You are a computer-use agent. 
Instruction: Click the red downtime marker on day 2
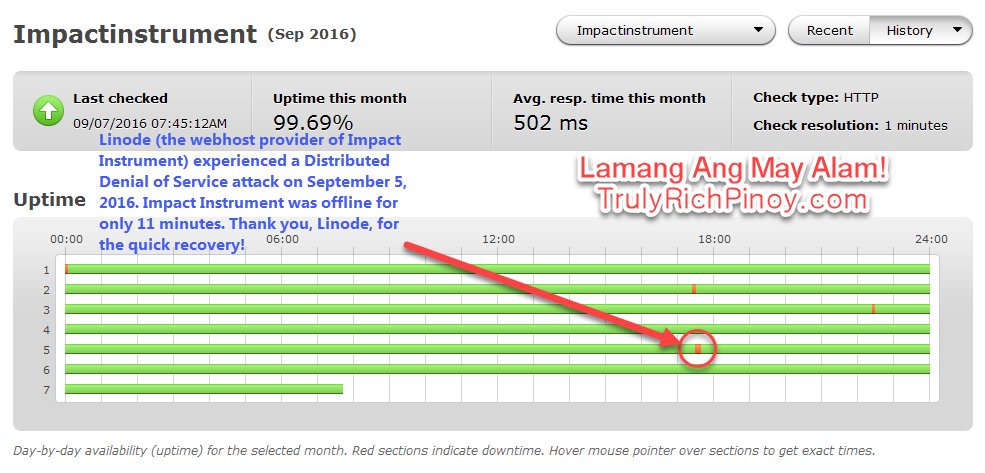click(694, 289)
